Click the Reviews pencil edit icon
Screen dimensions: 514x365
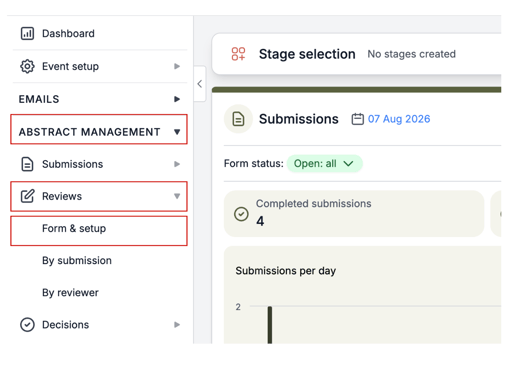27,196
